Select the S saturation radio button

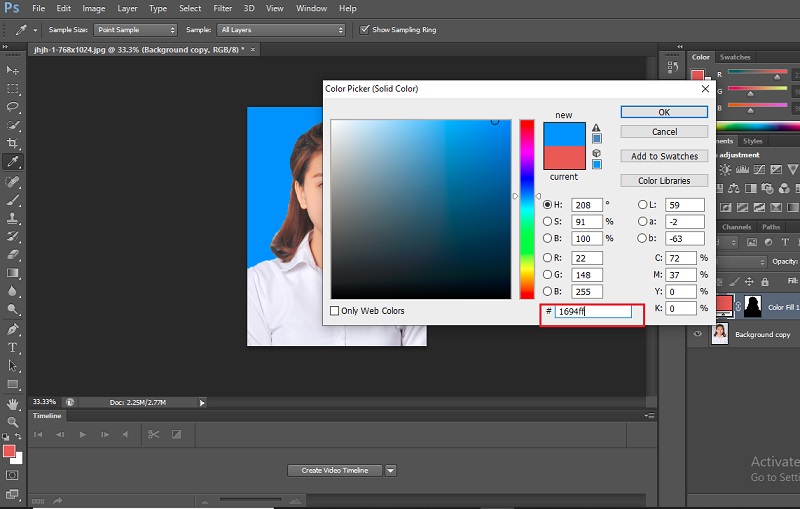click(547, 221)
